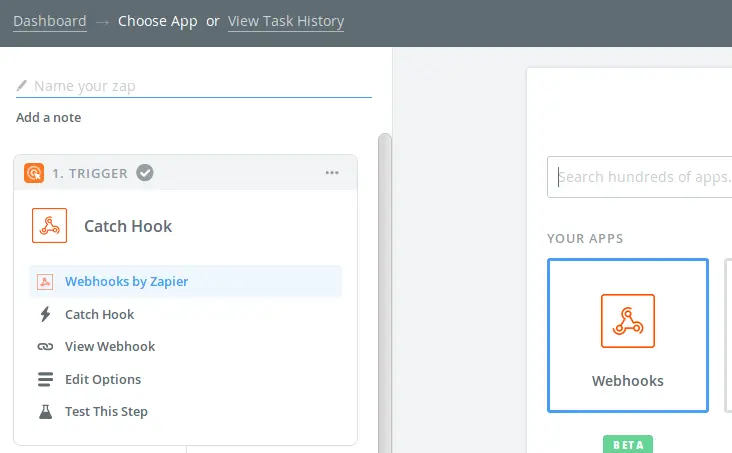Screen dimensions: 732x453
Task: Click the trigger completed checkmark badge
Action: coord(145,173)
